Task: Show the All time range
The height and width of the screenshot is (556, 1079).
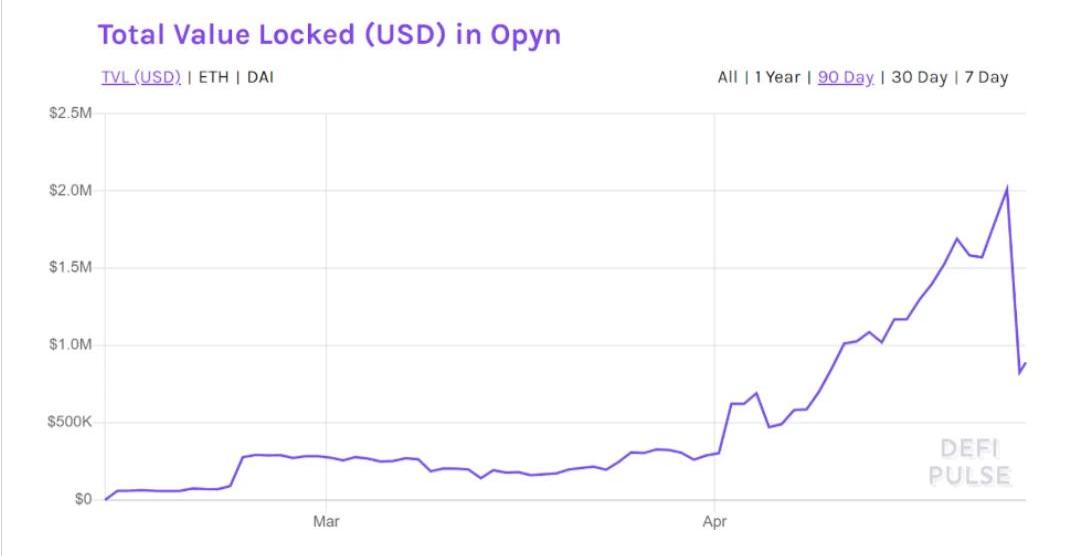Action: [x=727, y=78]
